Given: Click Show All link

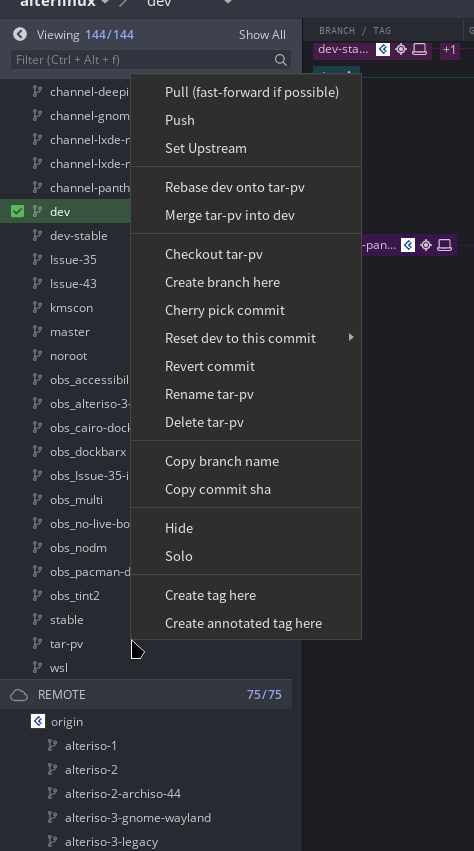Looking at the screenshot, I should (x=262, y=34).
